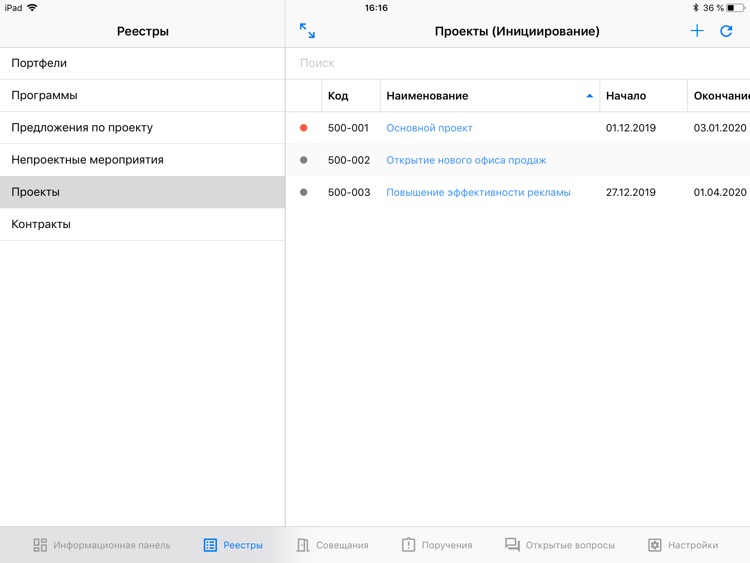
Task: Toggle sort arrow in Наименование column
Action: tap(589, 96)
